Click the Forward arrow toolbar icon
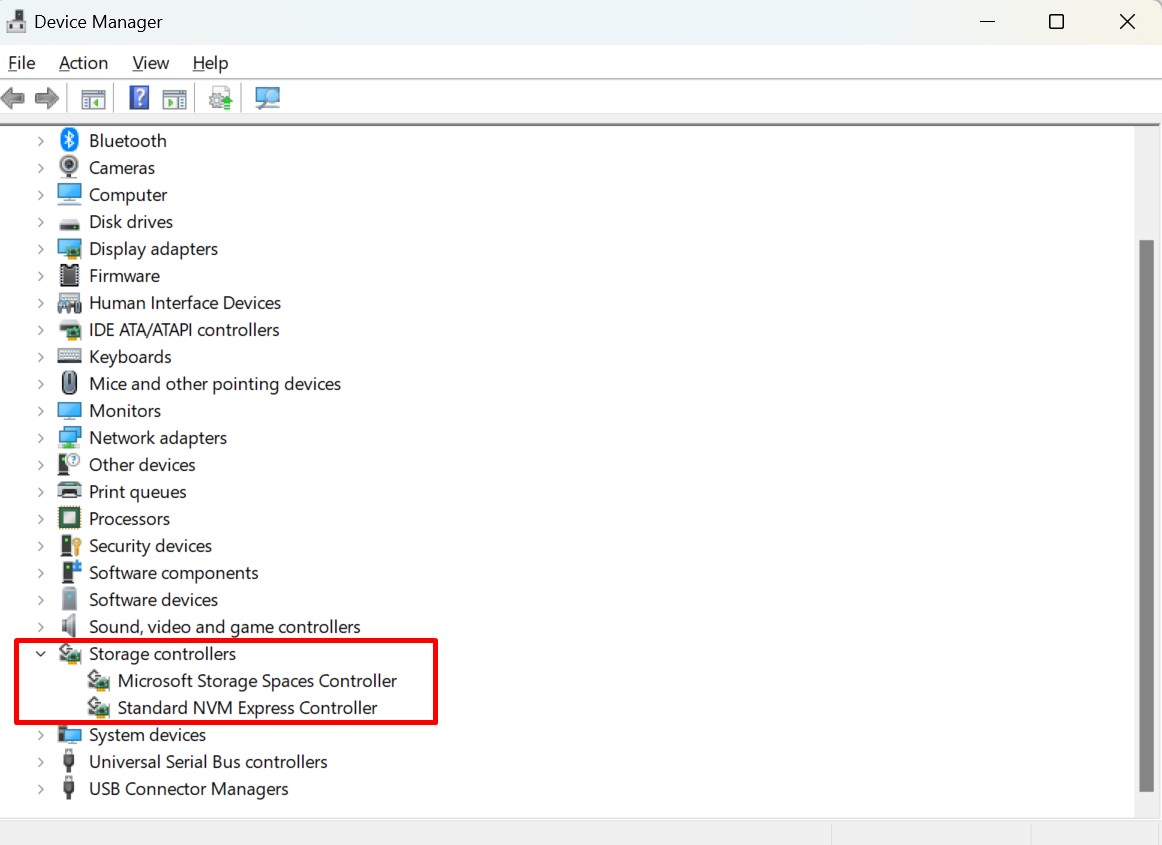This screenshot has width=1162, height=845. point(47,98)
